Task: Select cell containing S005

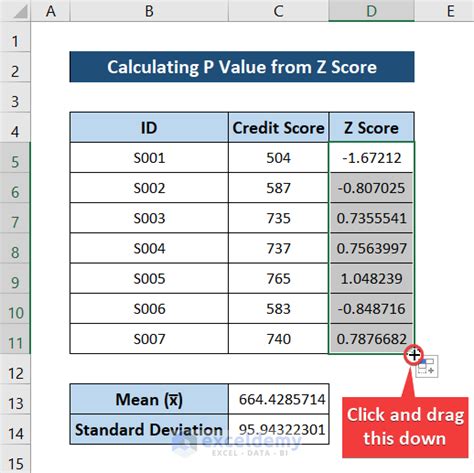Action: pyautogui.click(x=149, y=278)
